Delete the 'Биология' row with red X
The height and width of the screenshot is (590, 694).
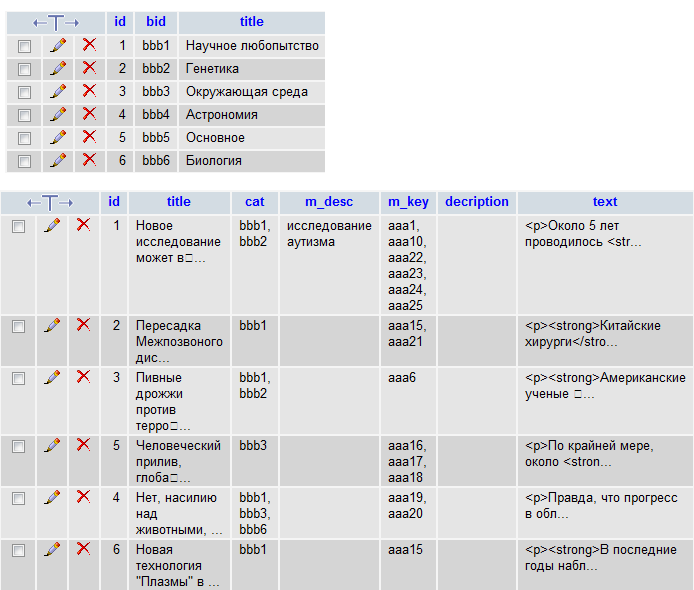[x=89, y=159]
